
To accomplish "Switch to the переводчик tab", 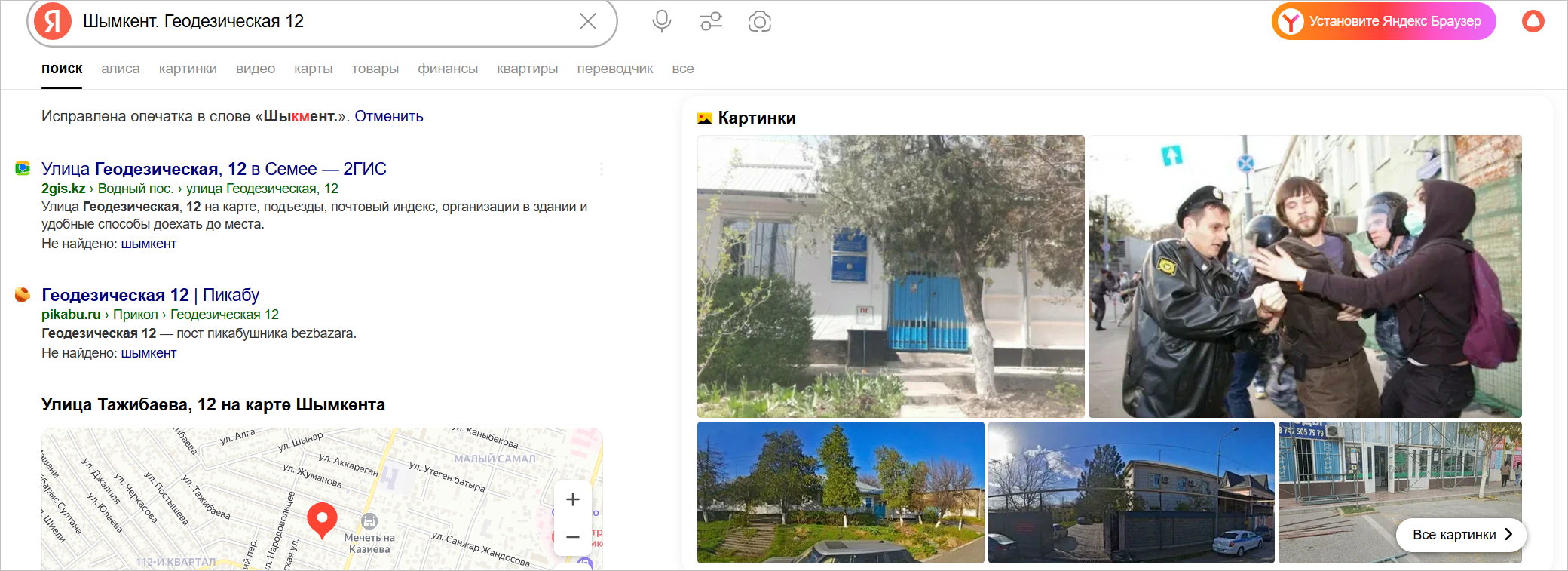I will pos(615,69).
